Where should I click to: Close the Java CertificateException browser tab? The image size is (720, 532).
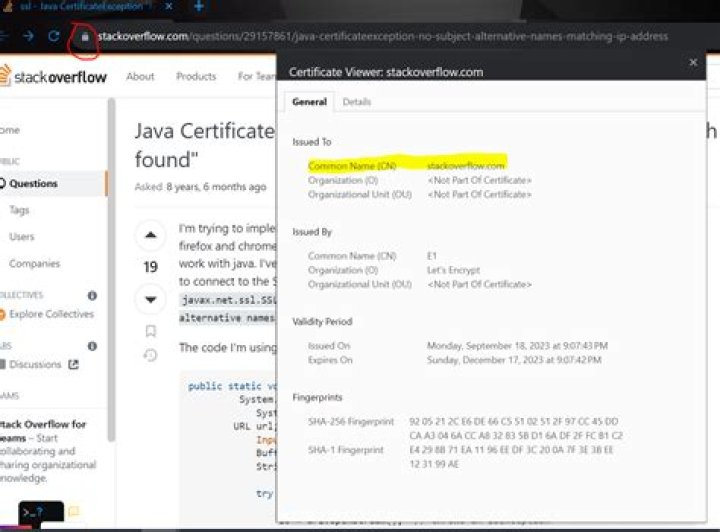click(x=169, y=6)
